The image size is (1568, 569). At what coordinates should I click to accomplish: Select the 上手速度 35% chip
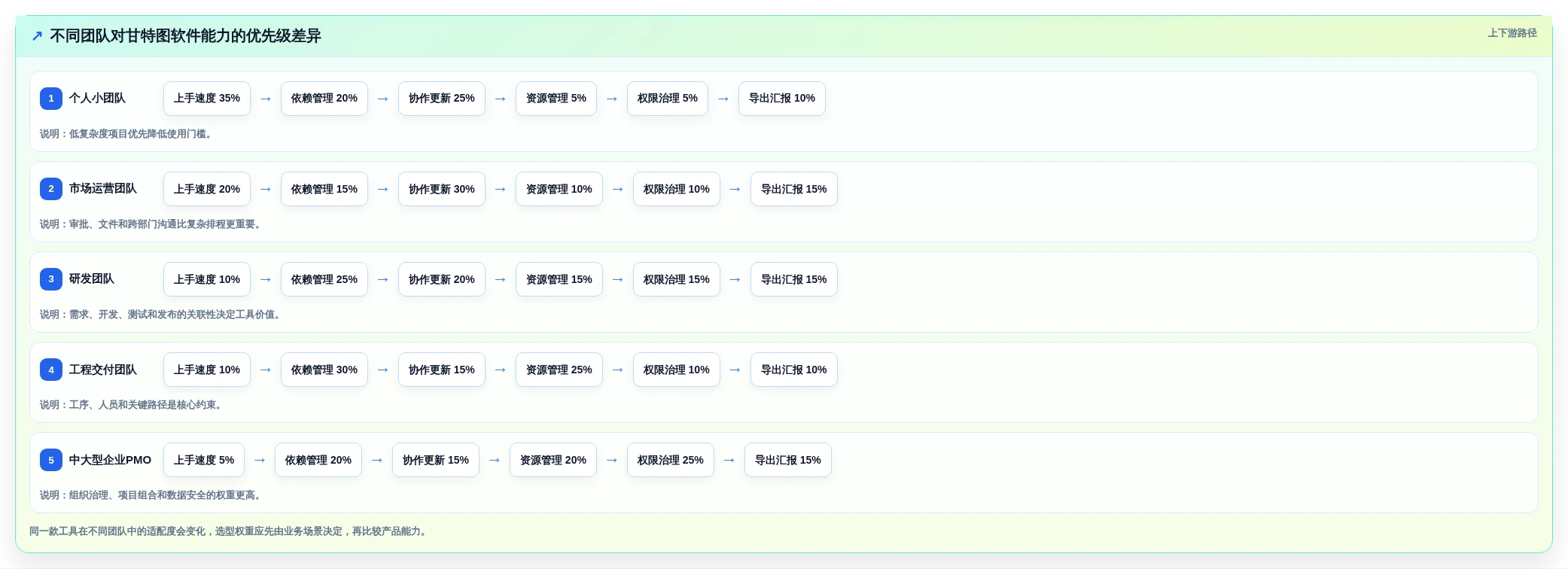[x=207, y=99]
